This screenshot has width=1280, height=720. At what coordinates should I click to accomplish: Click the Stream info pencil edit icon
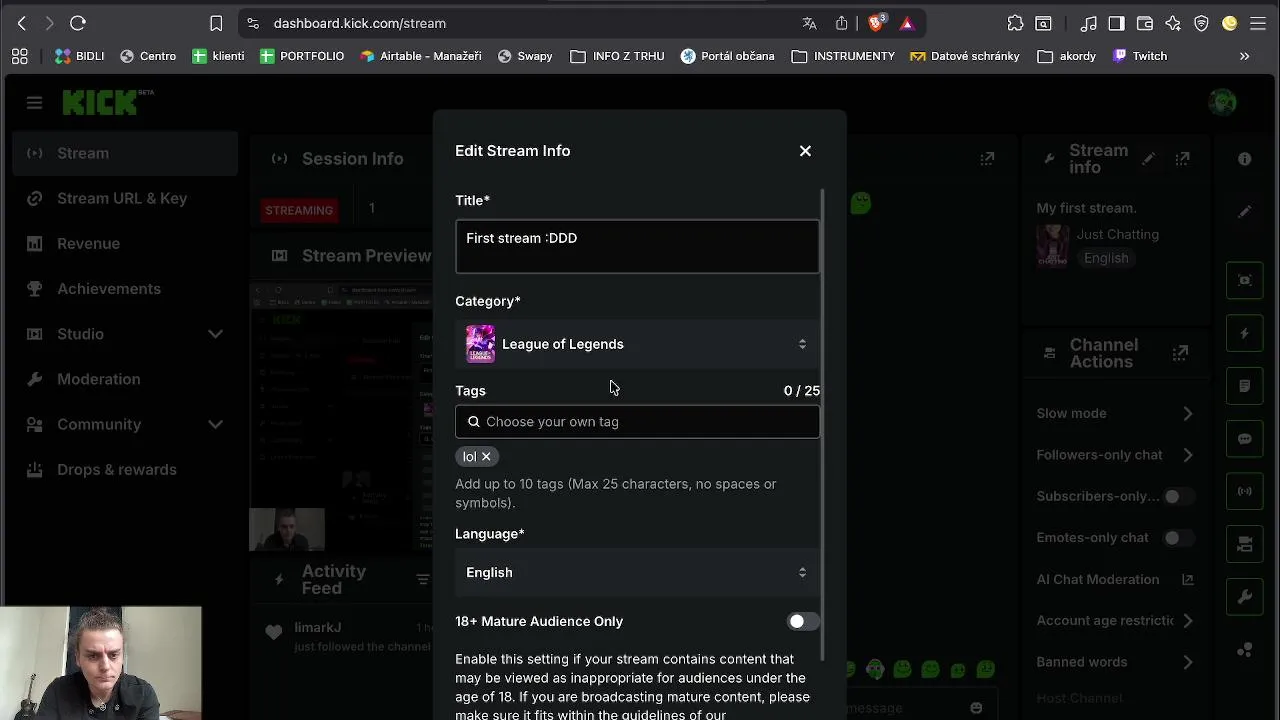tap(1149, 159)
